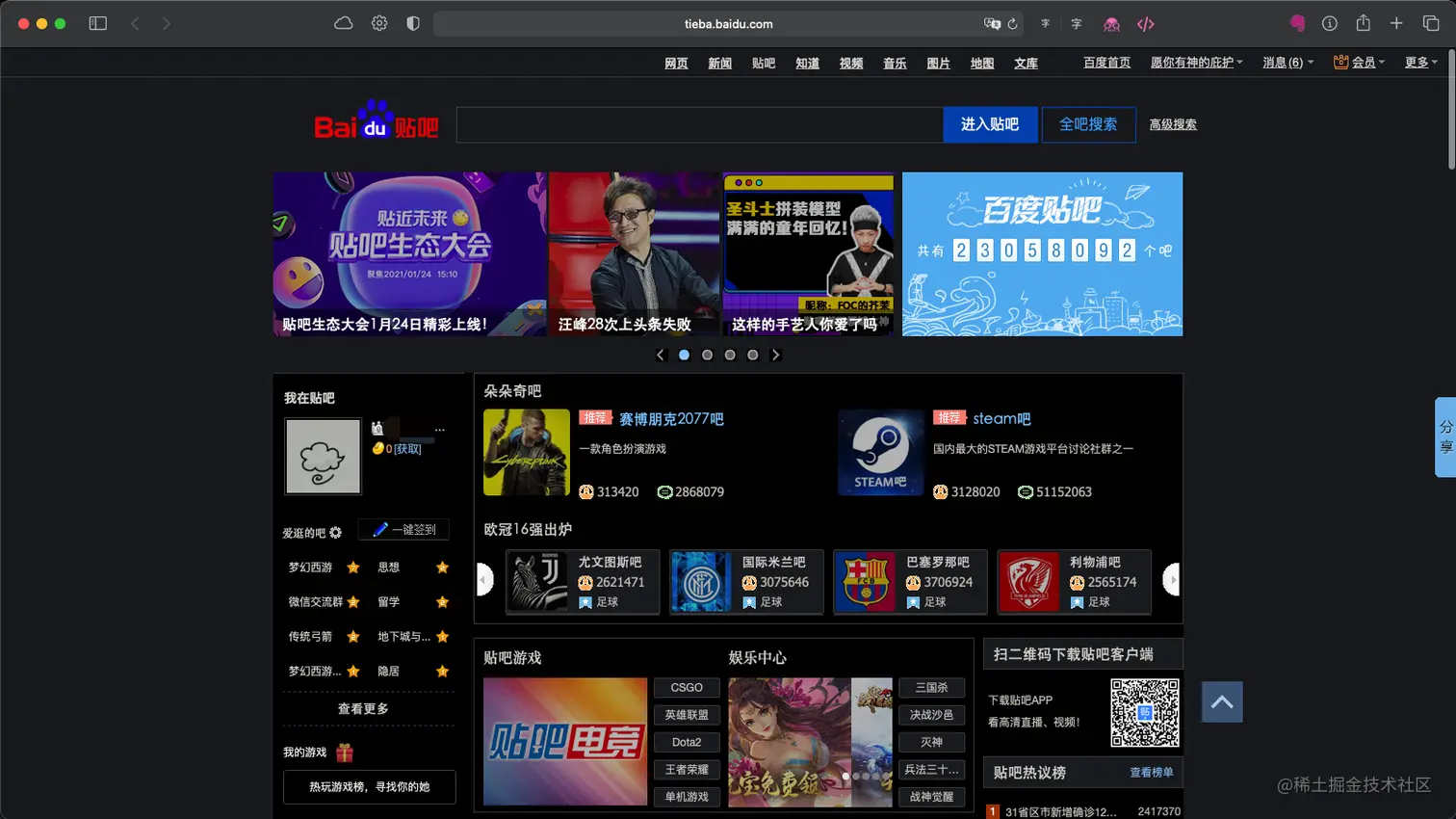Open the 尤文图斯吧 club card
This screenshot has height=819, width=1456.
coord(583,582)
